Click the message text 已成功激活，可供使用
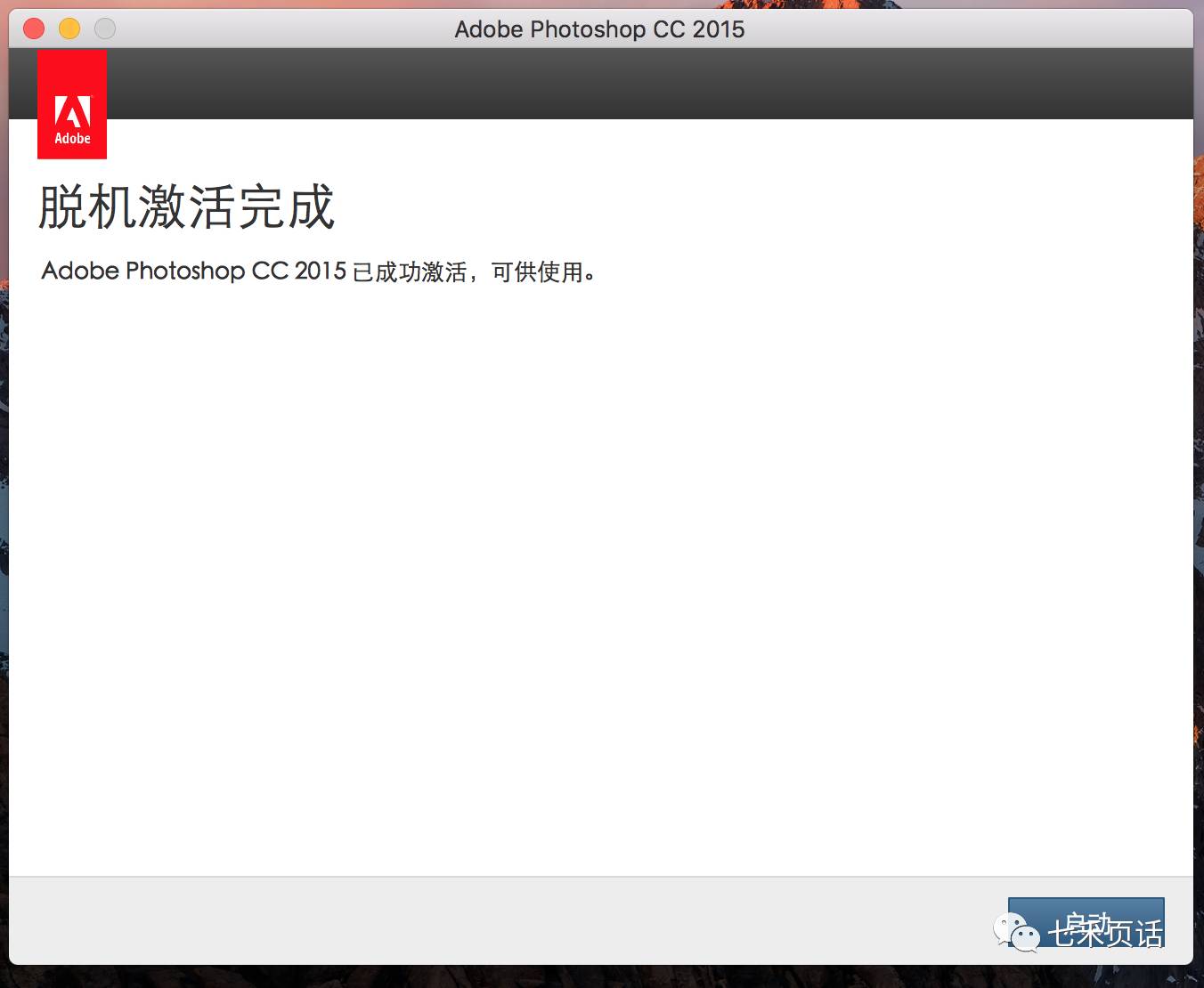Viewport: 1204px width, 988px height. (x=475, y=271)
